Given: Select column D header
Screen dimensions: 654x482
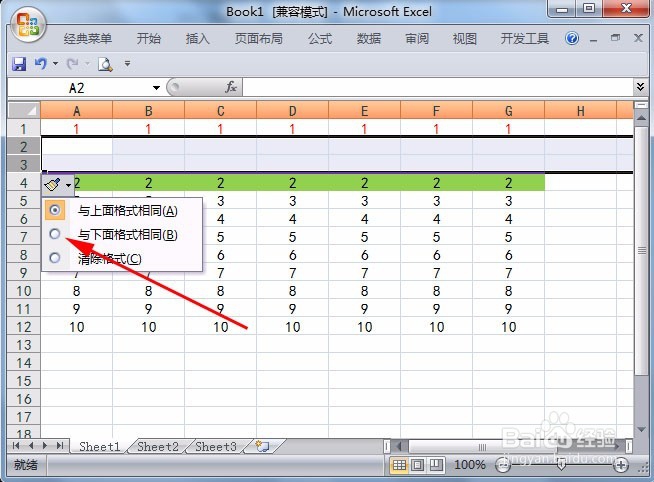Looking at the screenshot, I should point(292,110).
